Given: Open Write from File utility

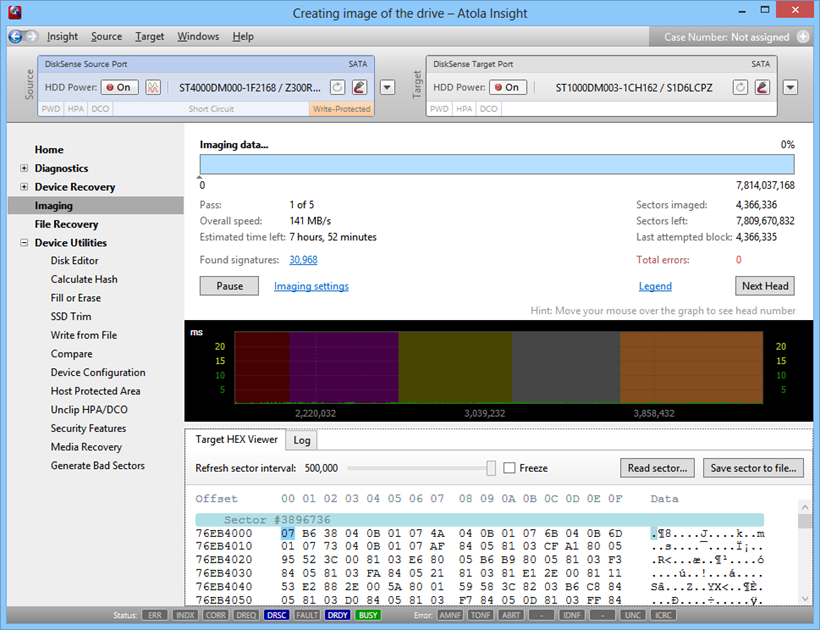Looking at the screenshot, I should pyautogui.click(x=84, y=335).
